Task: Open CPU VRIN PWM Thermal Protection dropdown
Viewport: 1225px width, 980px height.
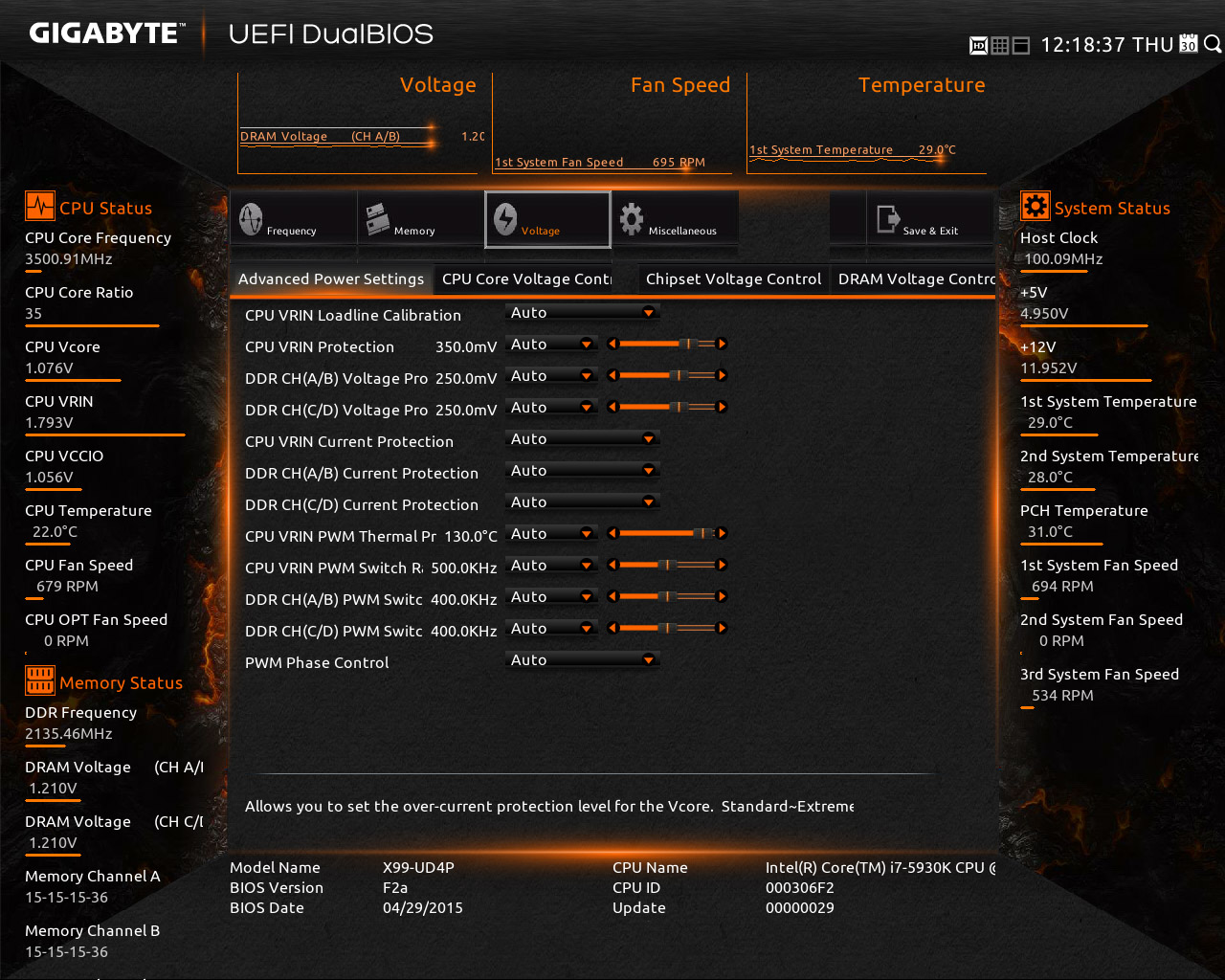Action: coord(552,534)
